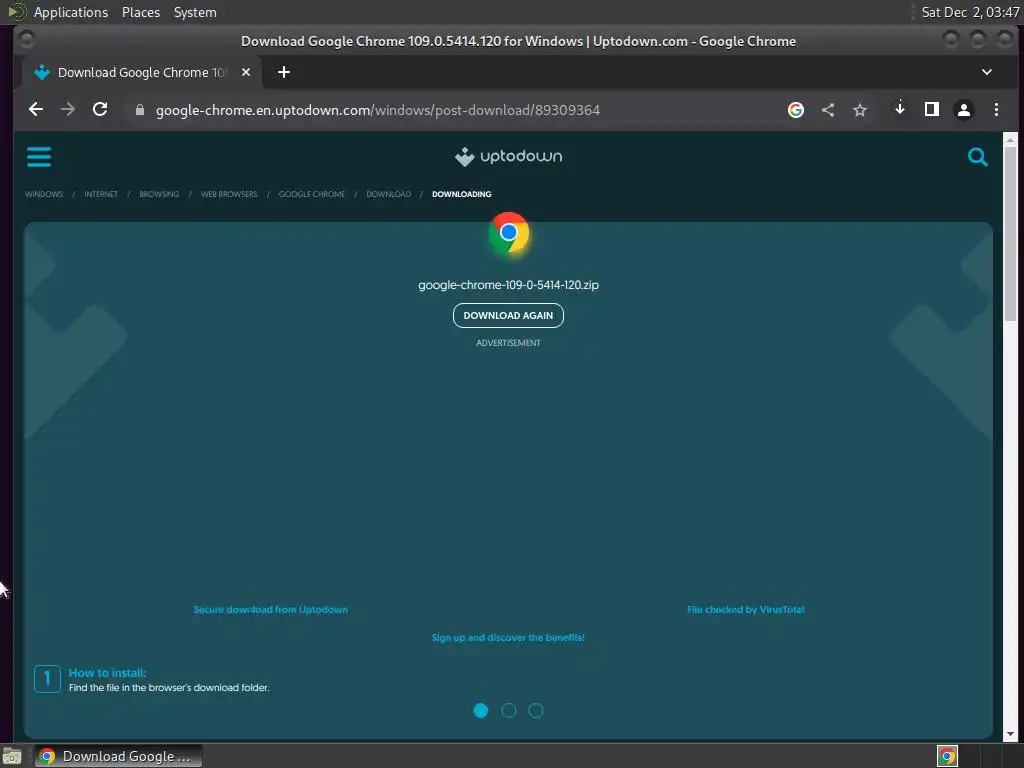Click the ADVERTISEMENT label
Viewport: 1024px width, 768px height.
point(508,343)
